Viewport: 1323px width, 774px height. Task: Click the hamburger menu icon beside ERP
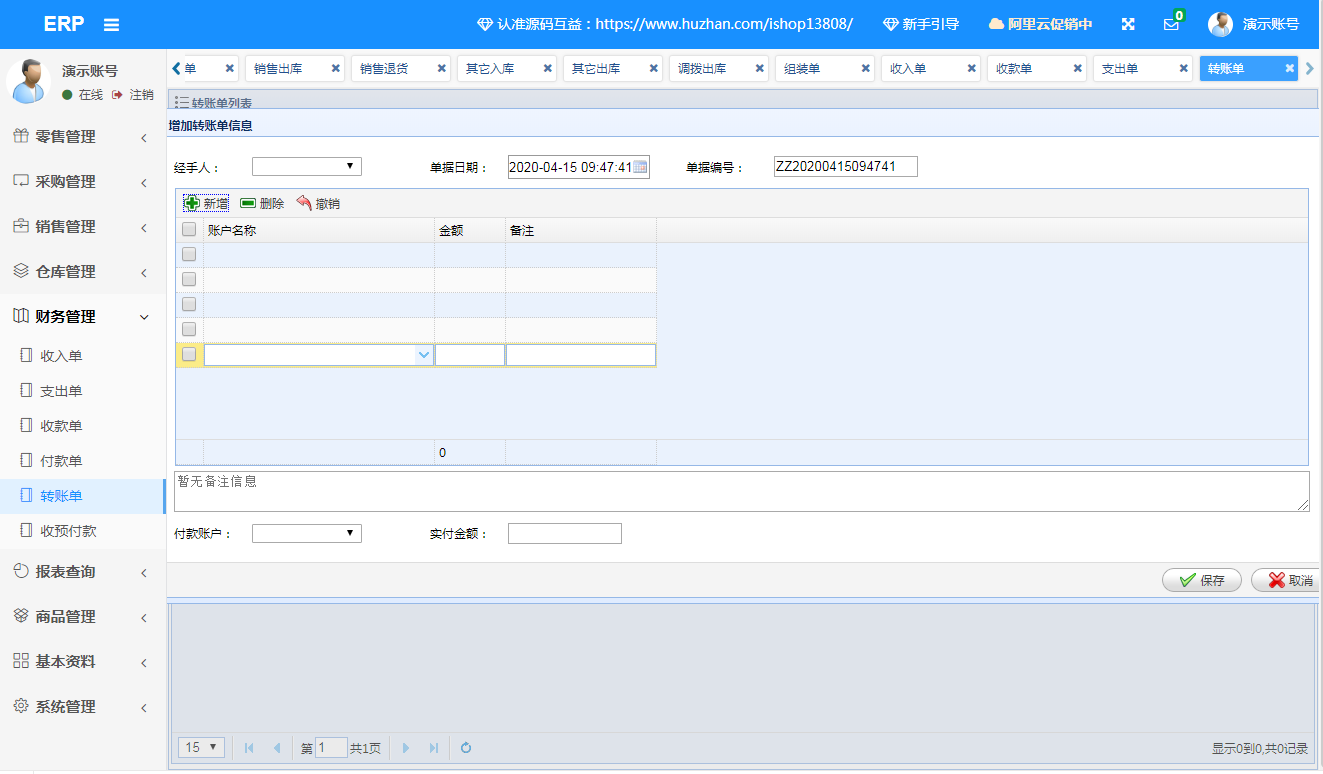111,24
